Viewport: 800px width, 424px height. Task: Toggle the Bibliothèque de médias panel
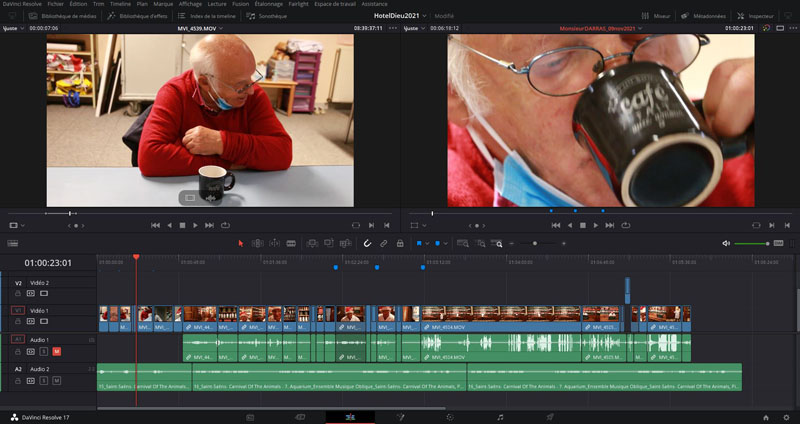pos(63,16)
